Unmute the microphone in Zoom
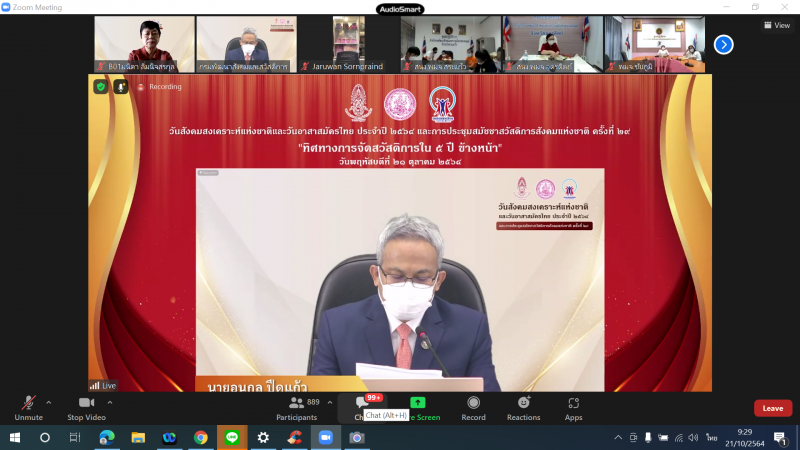The image size is (800, 450). pos(29,409)
